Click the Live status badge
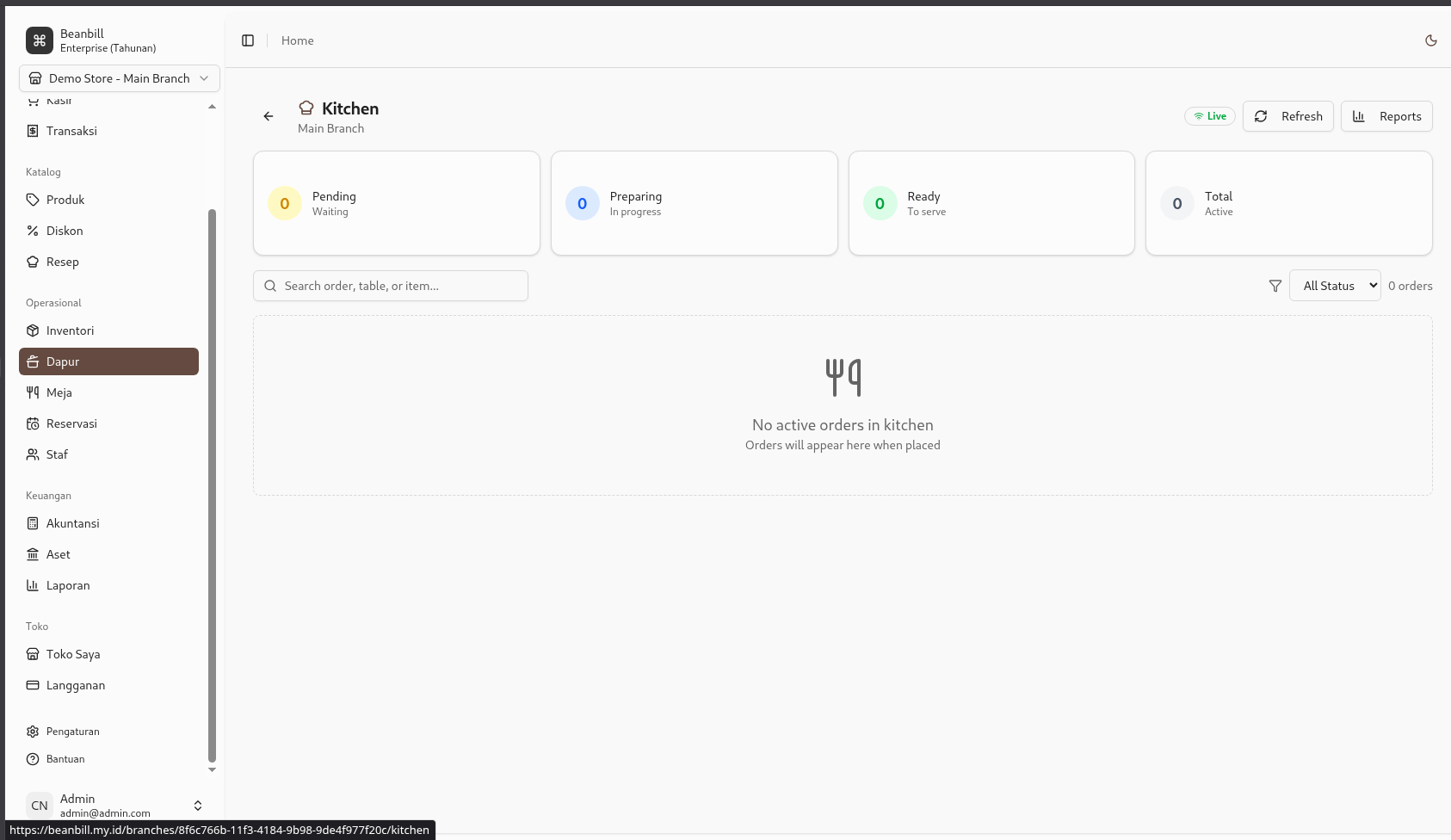The width and height of the screenshot is (1451, 840). 1209,116
